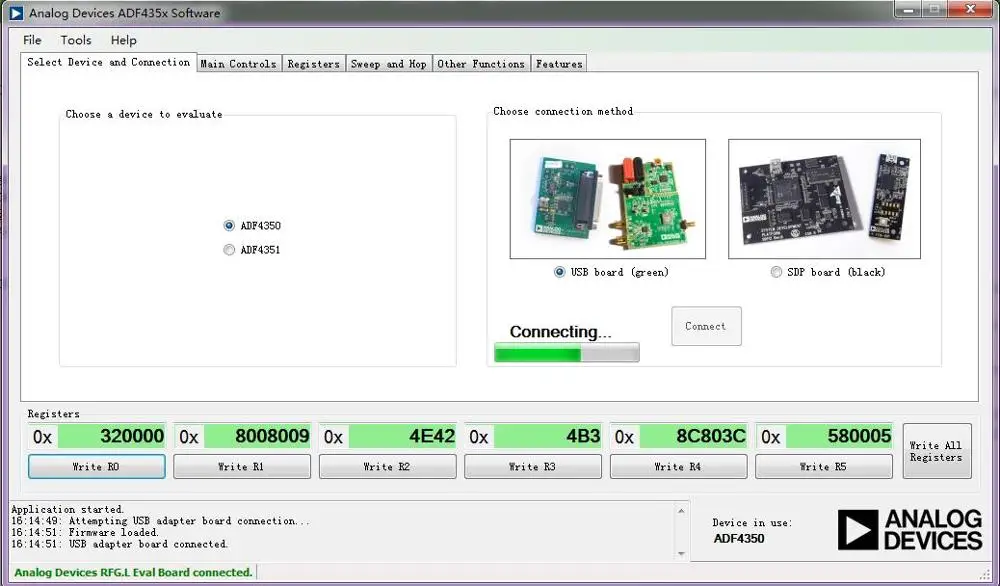
Task: Click the 'Eval Board connected.' status bar message
Action: click(133, 572)
